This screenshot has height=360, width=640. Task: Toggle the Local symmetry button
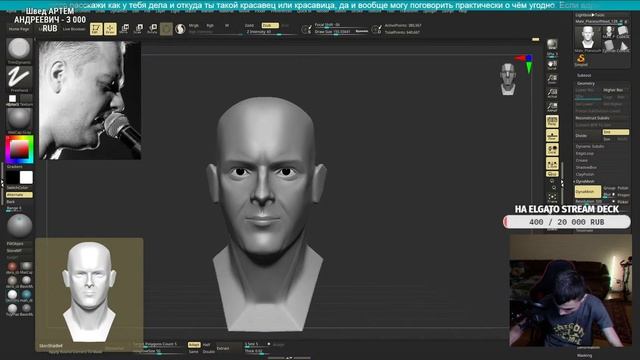click(552, 149)
